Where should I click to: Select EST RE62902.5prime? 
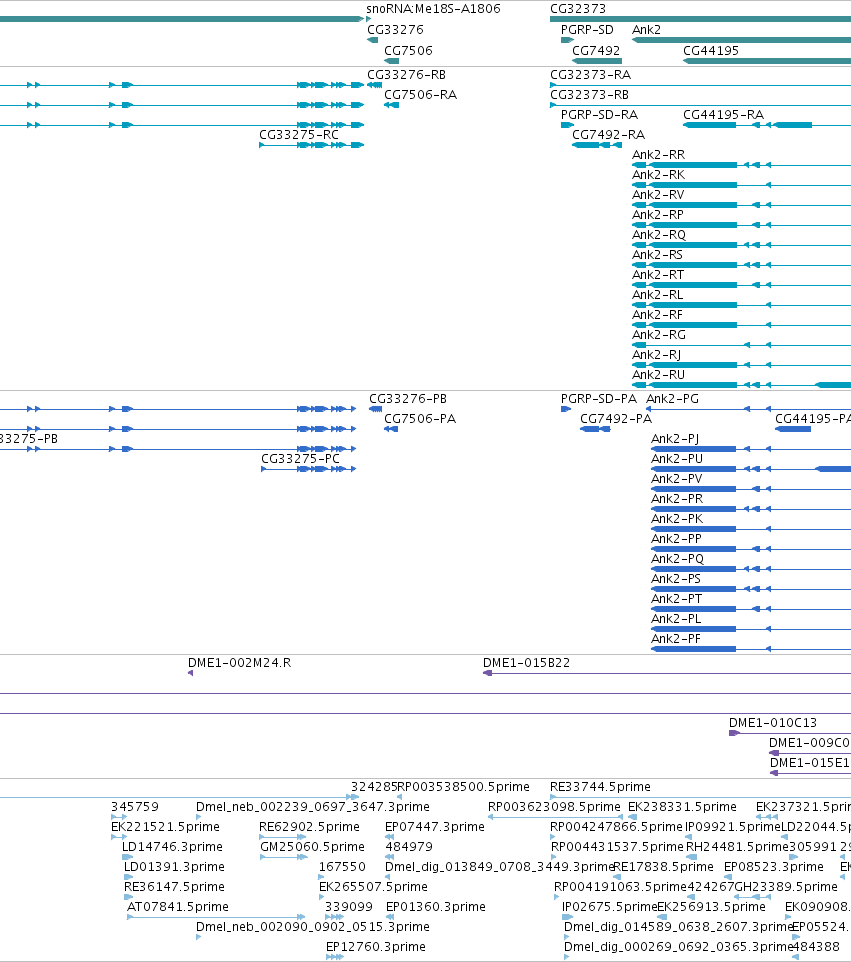click(309, 827)
